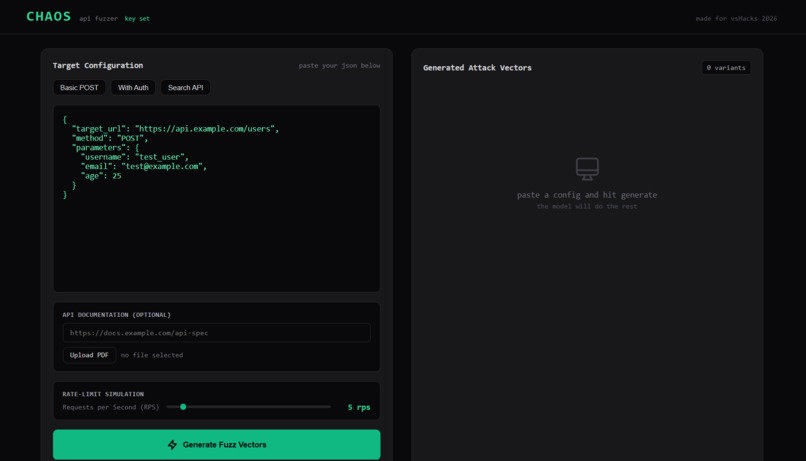The width and height of the screenshot is (806, 461).
Task: Click 'RATE-LIMIT SIMULATION' label
Action: (103, 394)
